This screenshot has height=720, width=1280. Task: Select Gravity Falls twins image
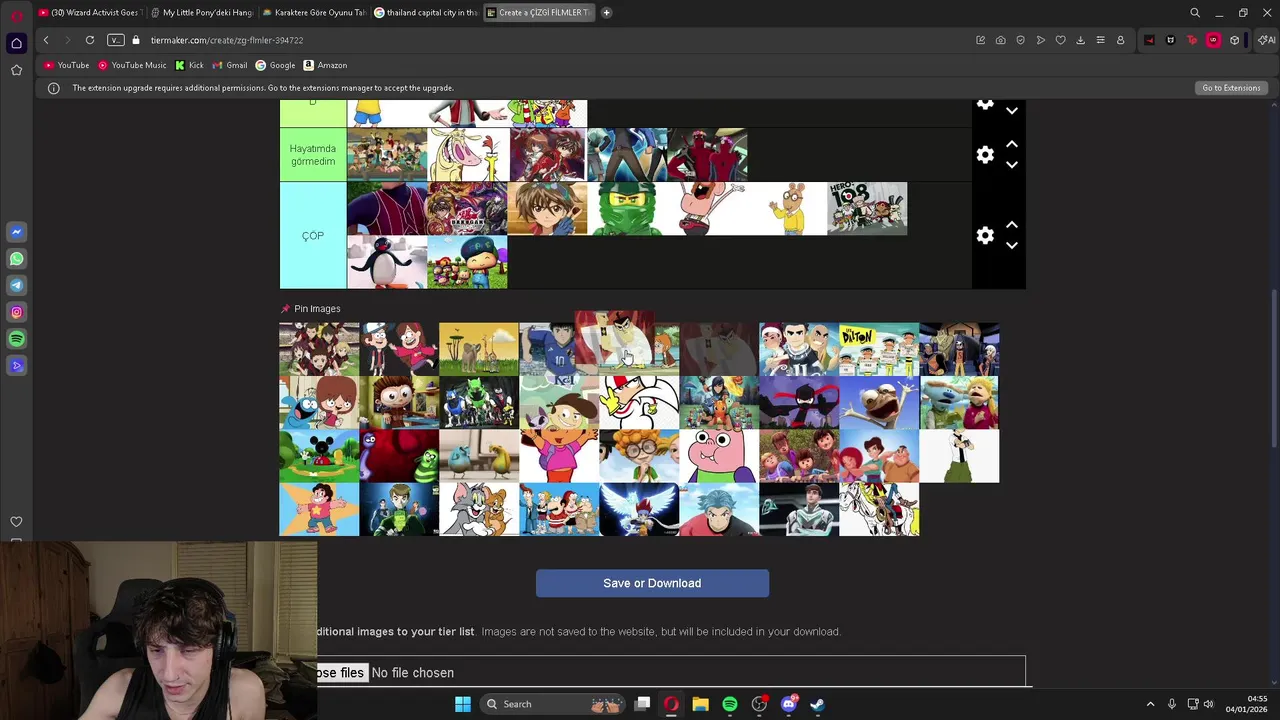(x=399, y=349)
